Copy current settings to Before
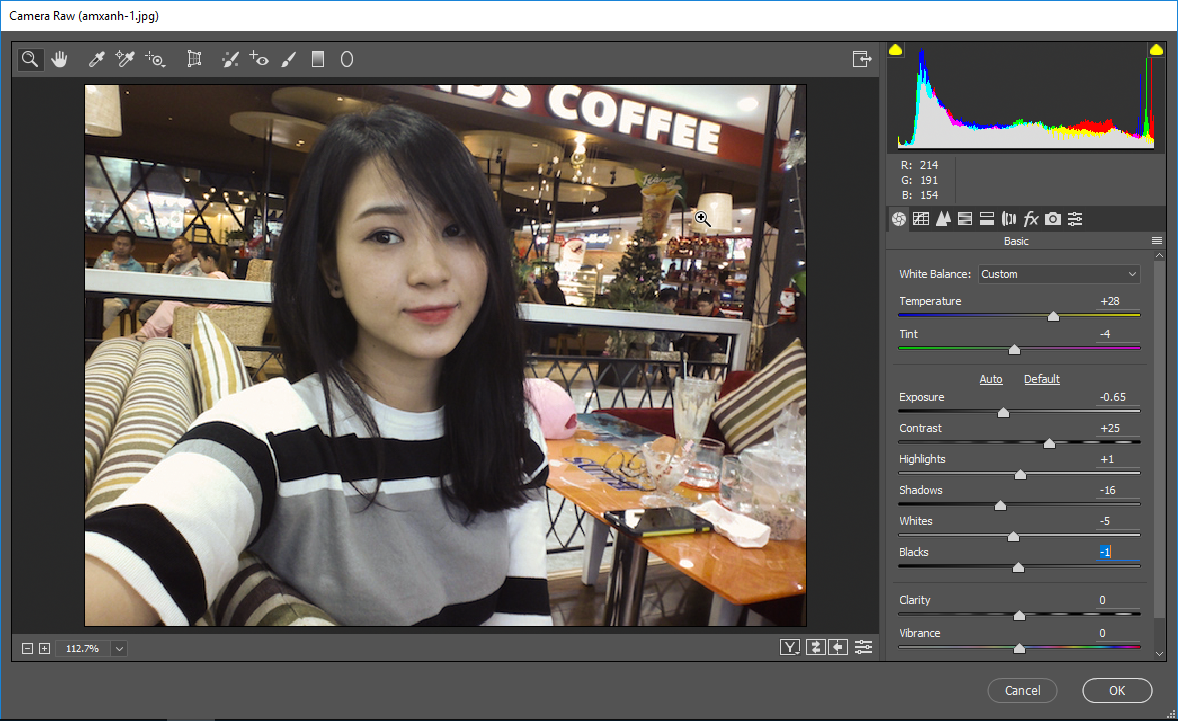 (838, 647)
